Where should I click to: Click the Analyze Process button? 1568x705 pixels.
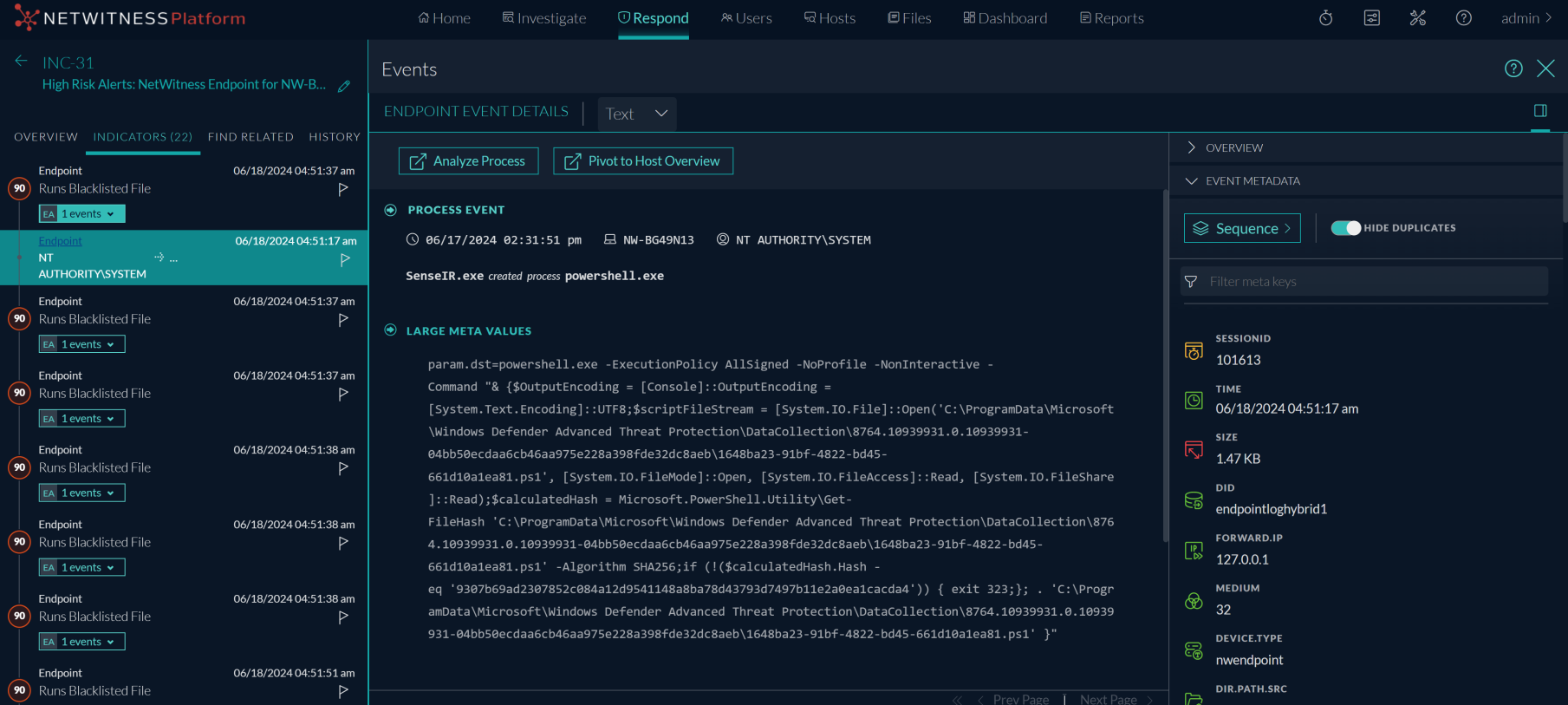[x=468, y=161]
